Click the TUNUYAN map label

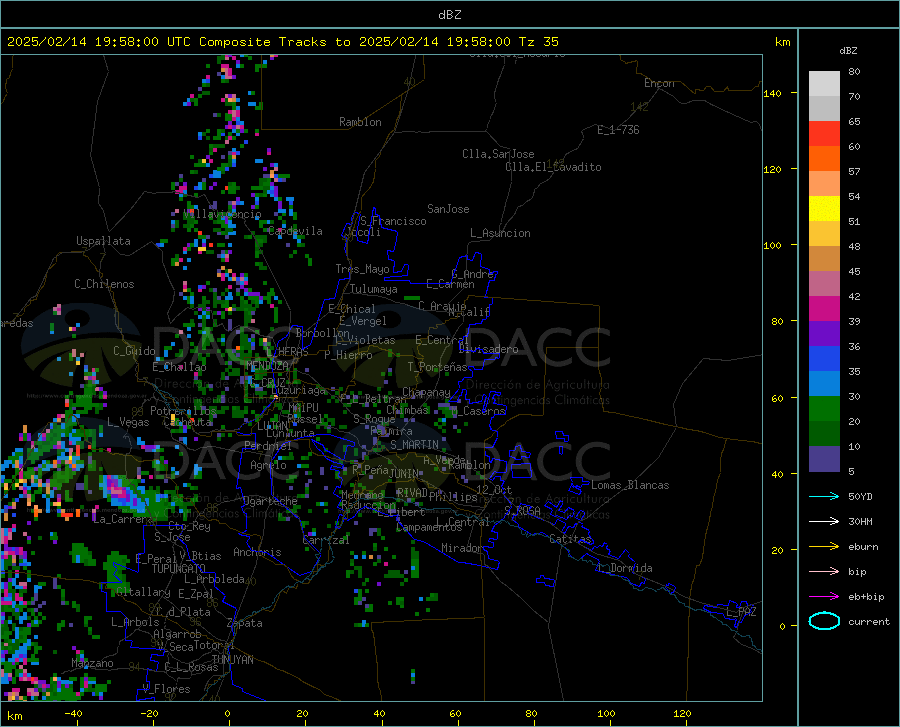point(232,660)
